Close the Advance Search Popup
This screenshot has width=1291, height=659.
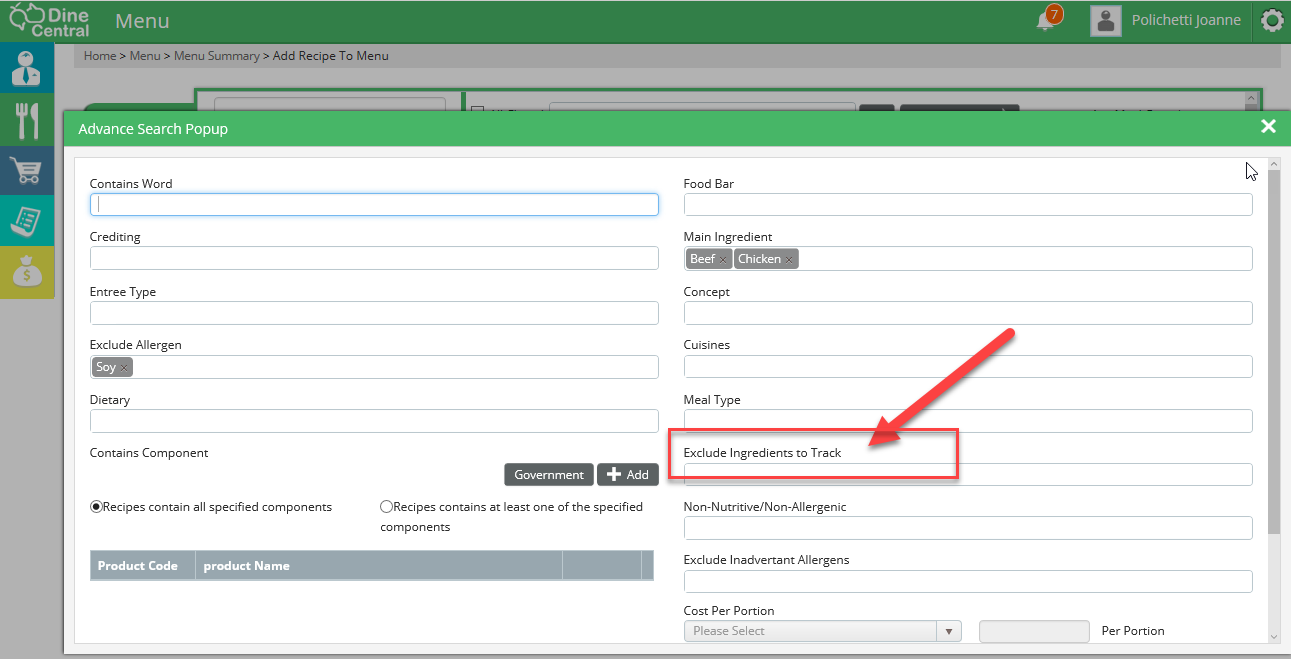1268,126
